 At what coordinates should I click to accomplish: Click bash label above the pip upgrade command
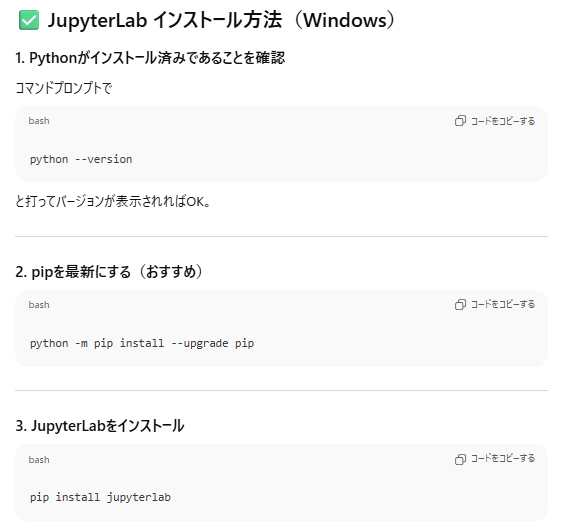(39, 305)
